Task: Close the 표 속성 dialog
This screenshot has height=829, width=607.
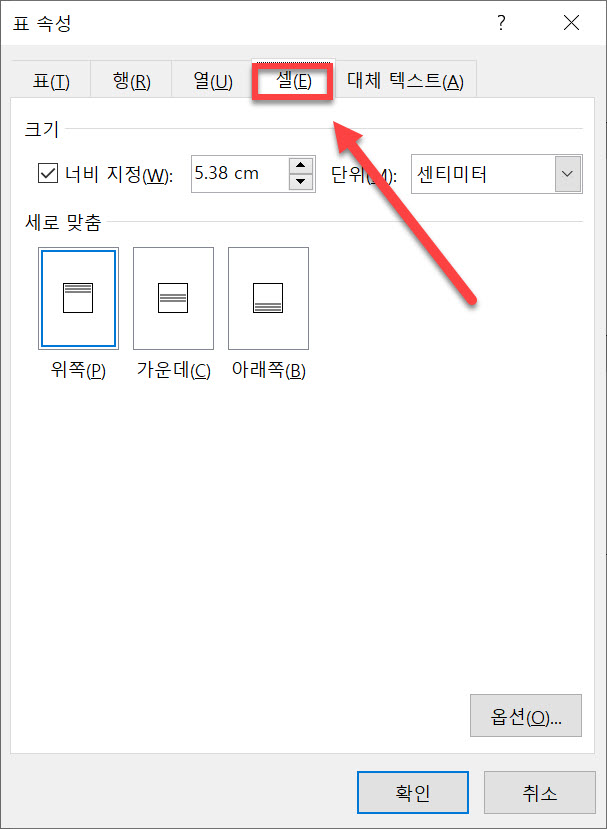Action: tap(572, 23)
